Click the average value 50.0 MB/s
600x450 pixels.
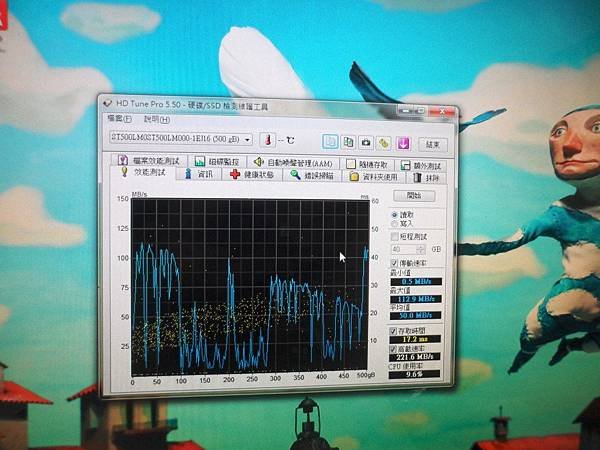415,316
